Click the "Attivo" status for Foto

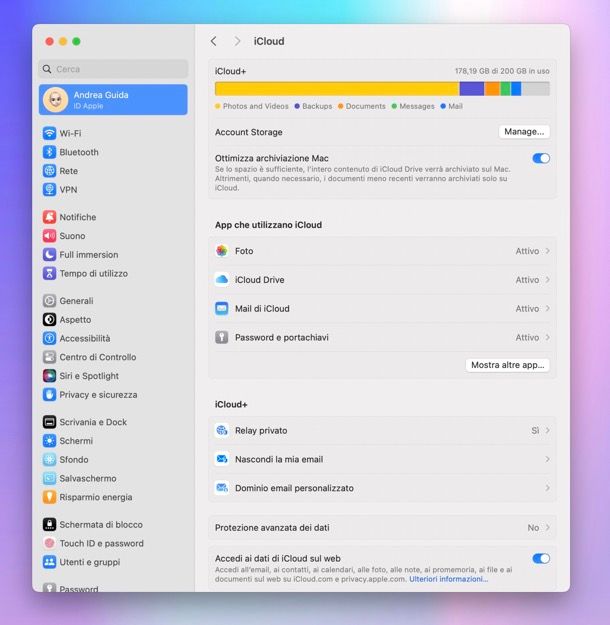[527, 251]
